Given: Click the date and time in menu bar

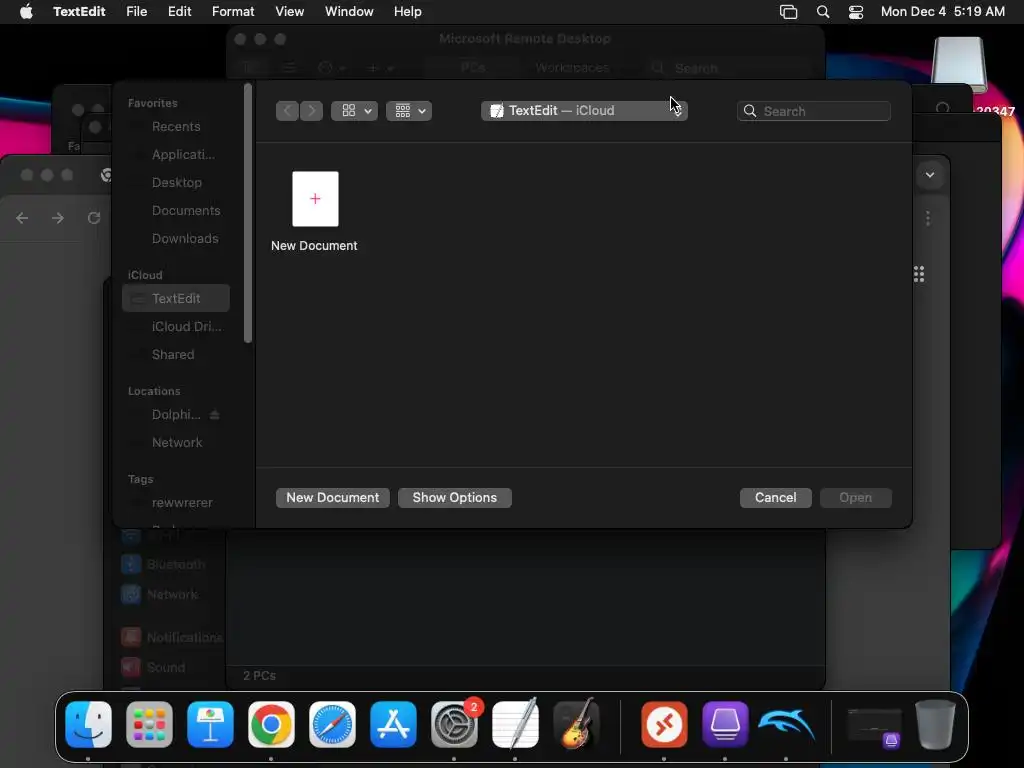Looking at the screenshot, I should (942, 12).
